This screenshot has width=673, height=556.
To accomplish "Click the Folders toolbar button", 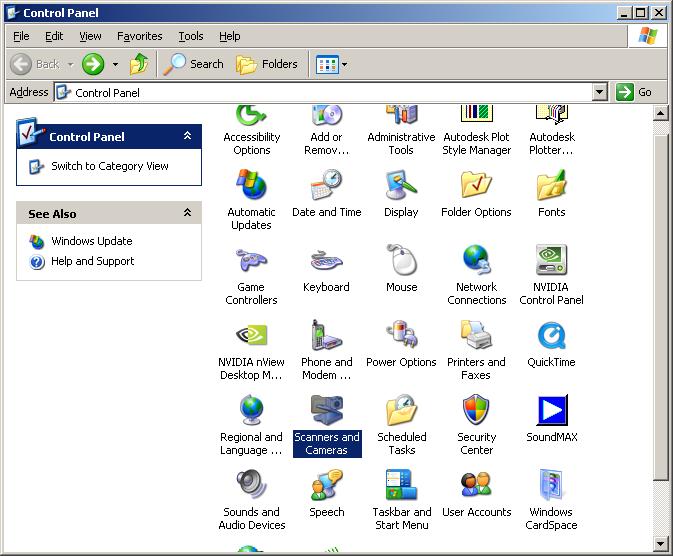I will coord(267,64).
